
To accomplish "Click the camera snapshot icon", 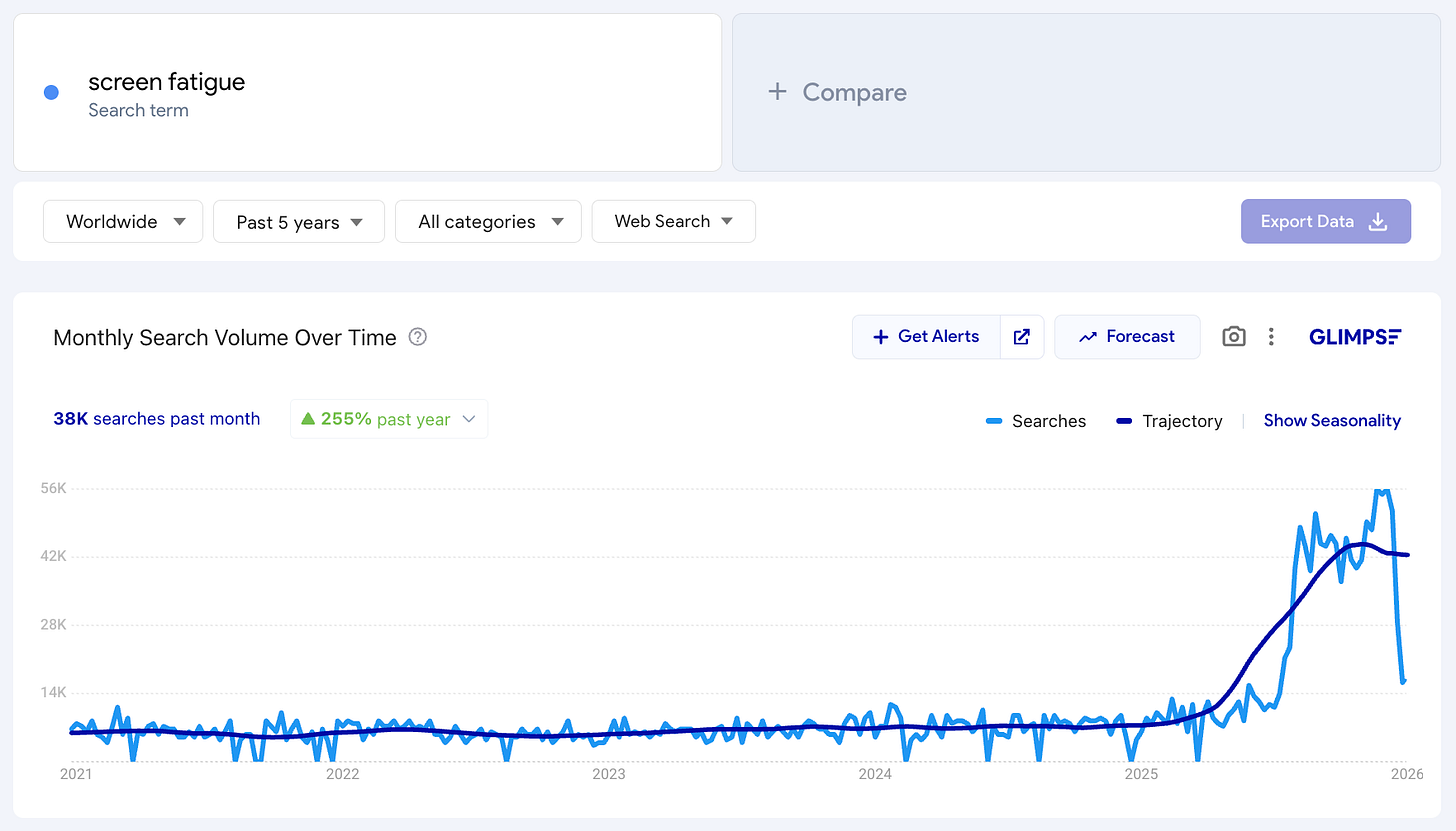I will [1234, 337].
